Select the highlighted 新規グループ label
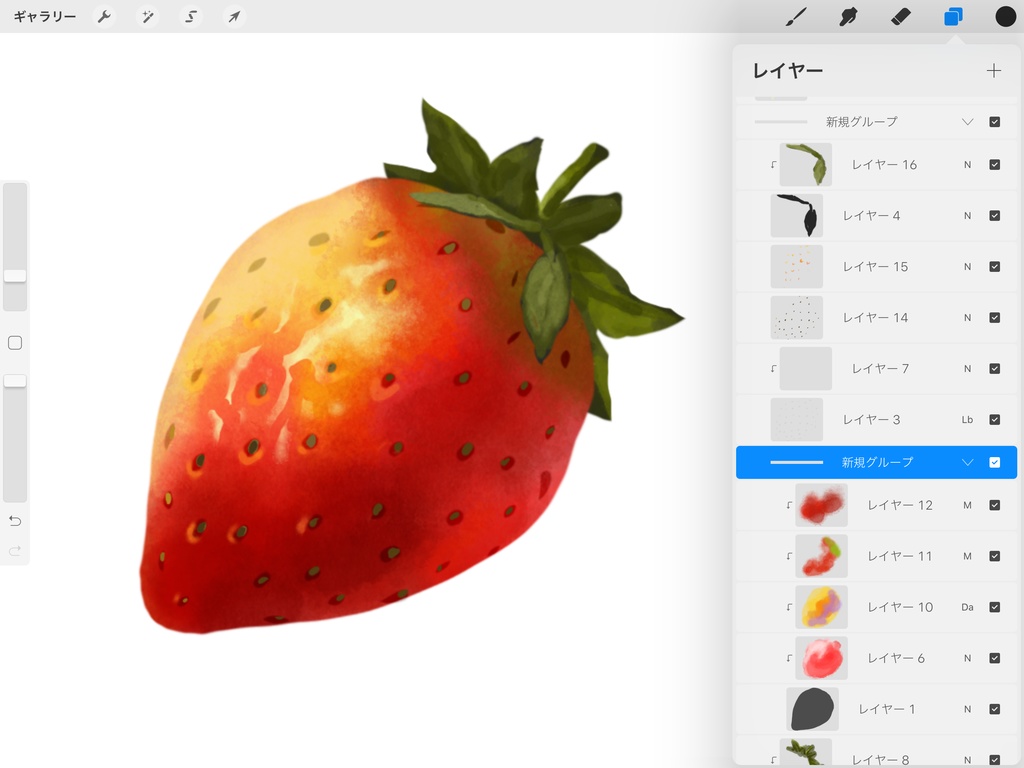 [x=877, y=462]
